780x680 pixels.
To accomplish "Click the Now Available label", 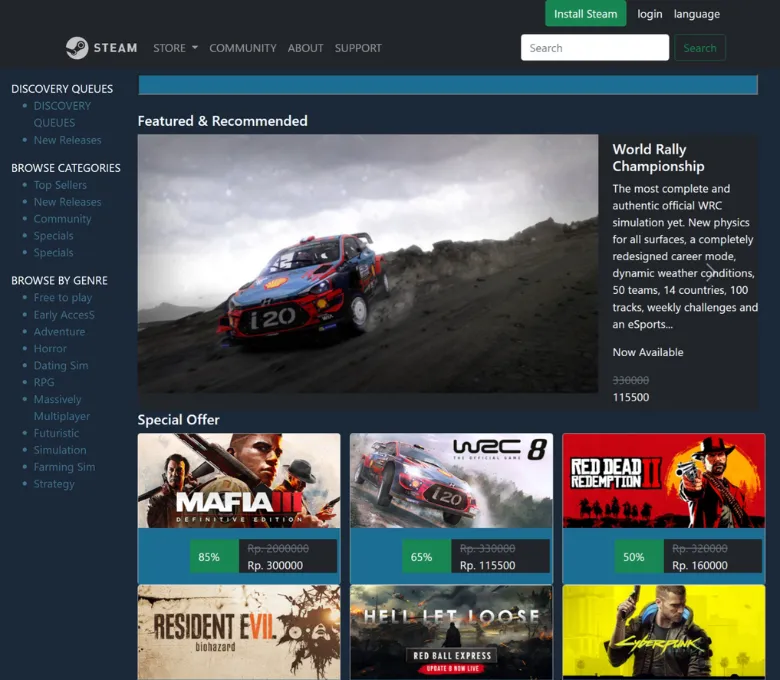I will pyautogui.click(x=648, y=352).
